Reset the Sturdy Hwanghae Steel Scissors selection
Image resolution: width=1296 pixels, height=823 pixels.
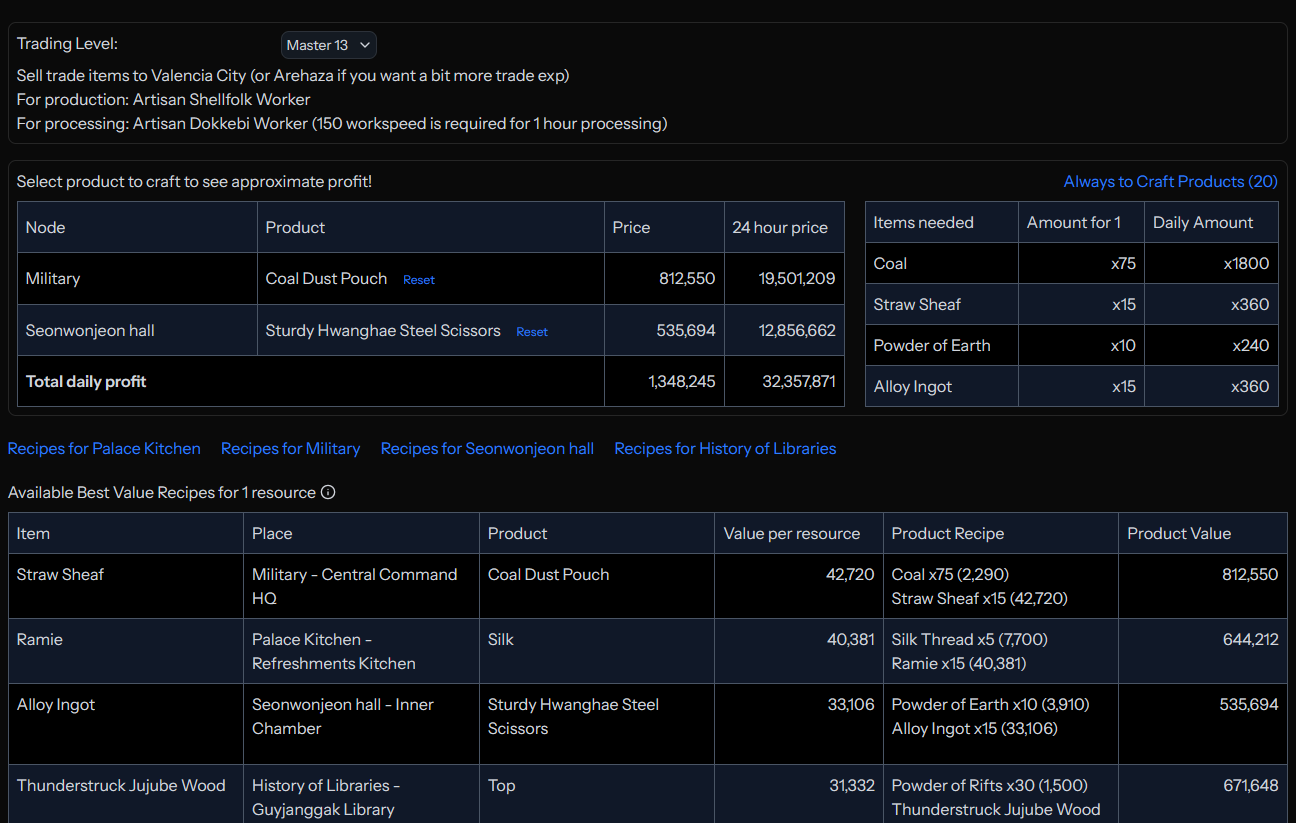pos(531,332)
